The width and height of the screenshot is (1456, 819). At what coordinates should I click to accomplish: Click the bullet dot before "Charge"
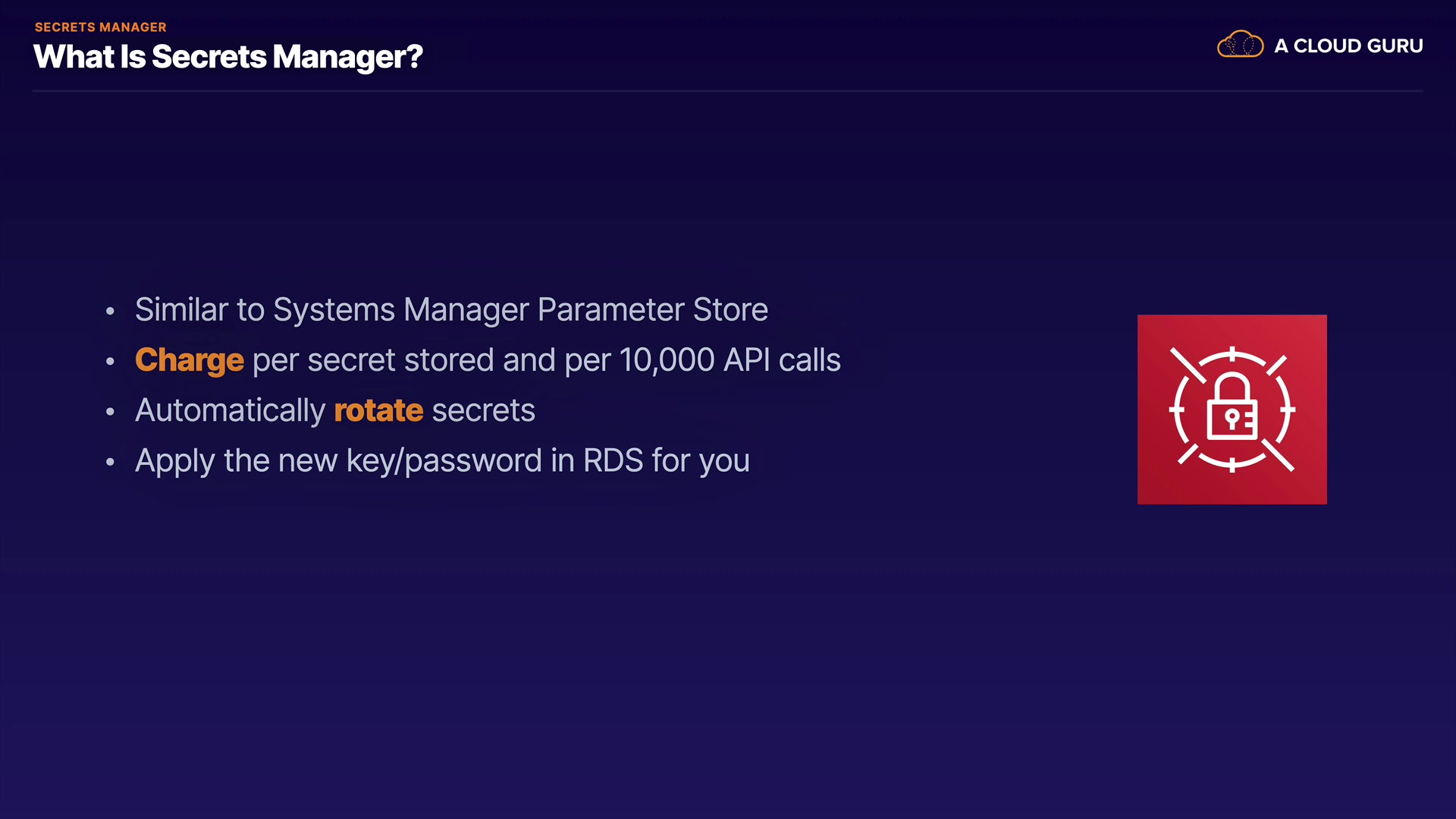tap(111, 361)
